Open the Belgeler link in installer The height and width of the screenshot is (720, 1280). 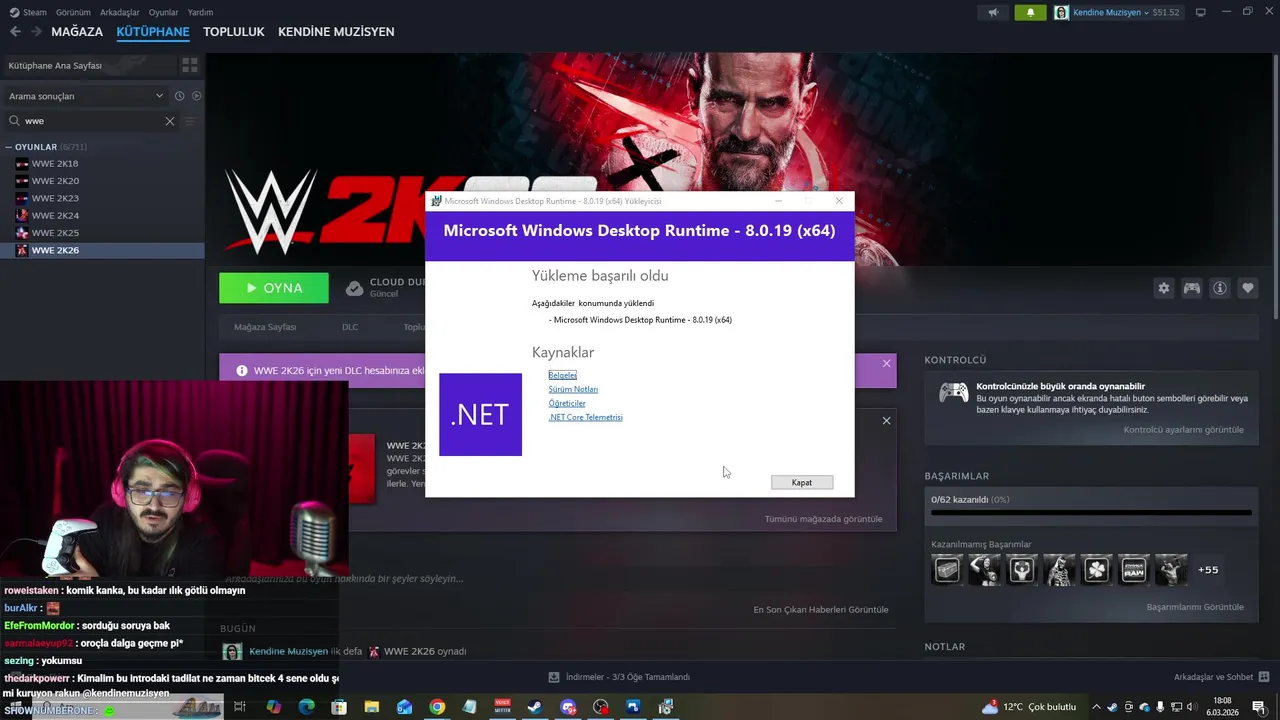[562, 375]
